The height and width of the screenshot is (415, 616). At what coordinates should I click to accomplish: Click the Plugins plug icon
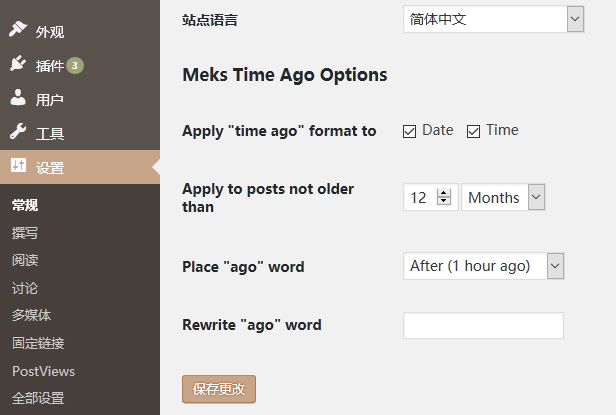pos(18,64)
